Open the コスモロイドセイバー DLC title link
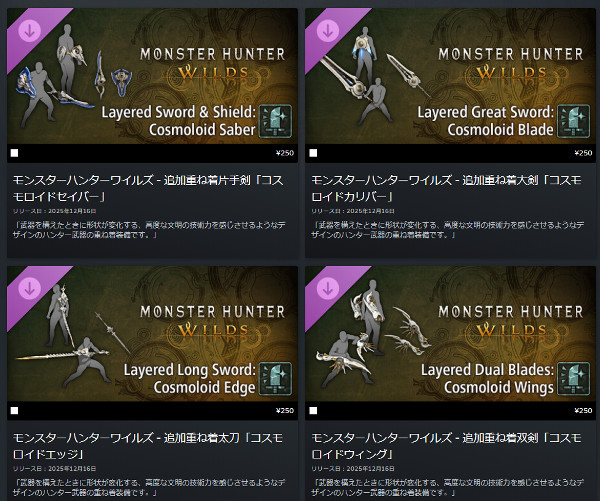600x501 pixels. pyautogui.click(x=148, y=188)
